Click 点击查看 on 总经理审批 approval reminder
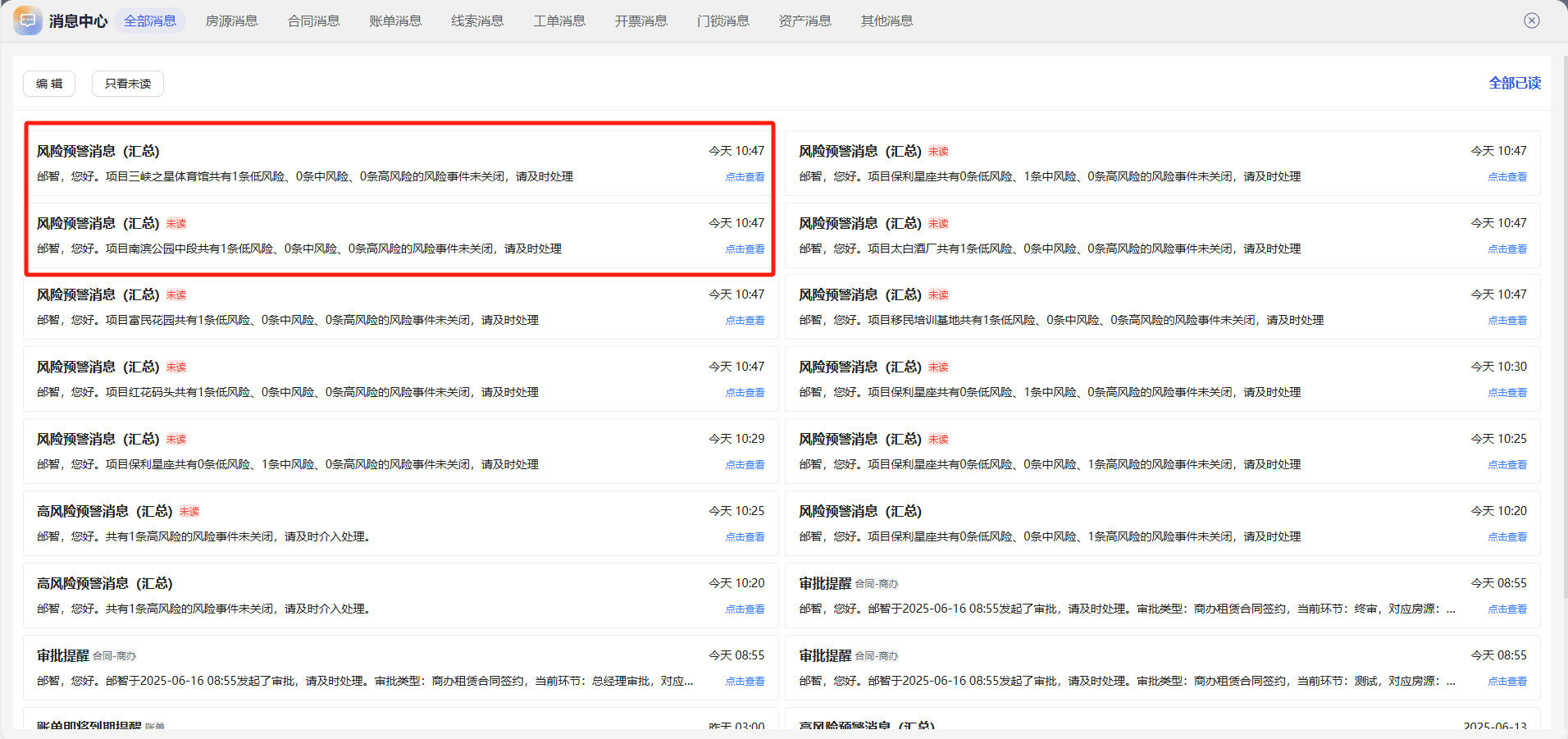 [745, 682]
